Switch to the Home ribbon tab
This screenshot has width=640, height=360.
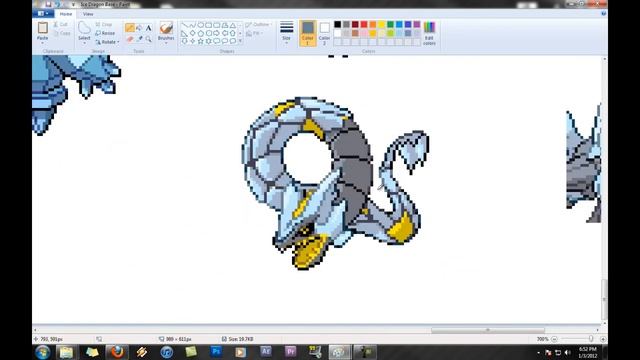pyautogui.click(x=66, y=14)
